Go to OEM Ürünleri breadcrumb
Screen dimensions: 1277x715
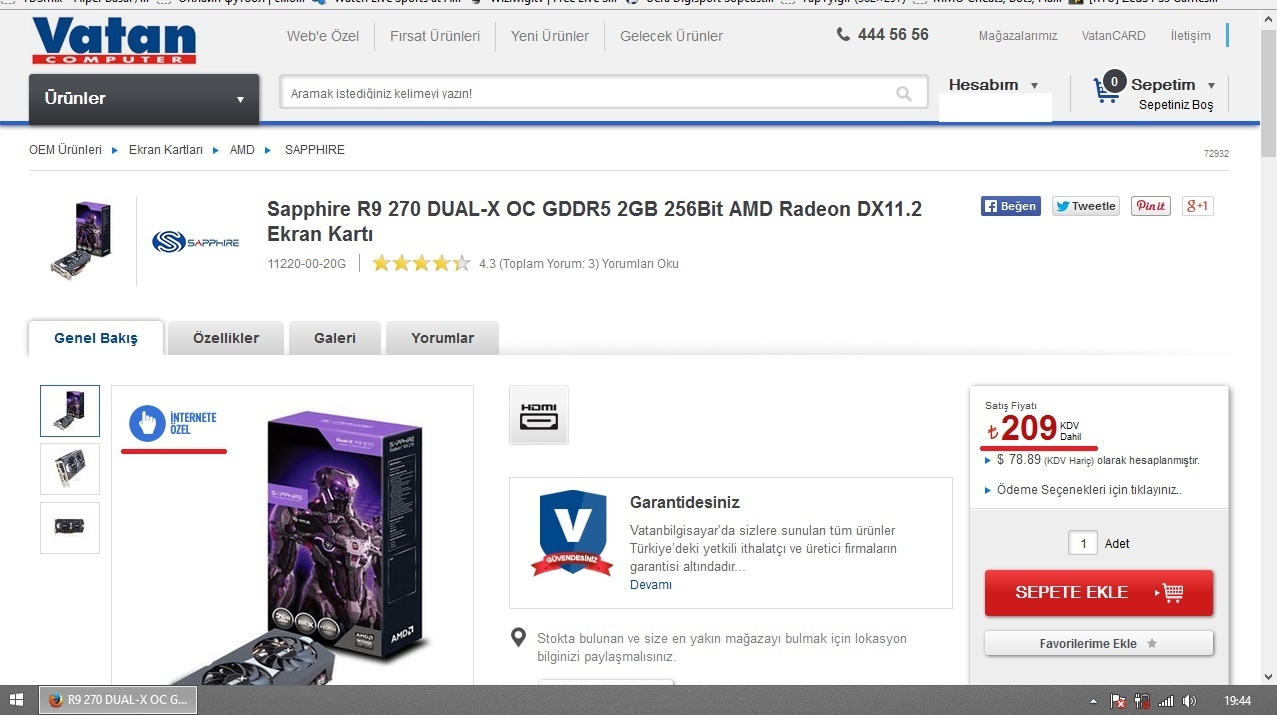(x=66, y=150)
